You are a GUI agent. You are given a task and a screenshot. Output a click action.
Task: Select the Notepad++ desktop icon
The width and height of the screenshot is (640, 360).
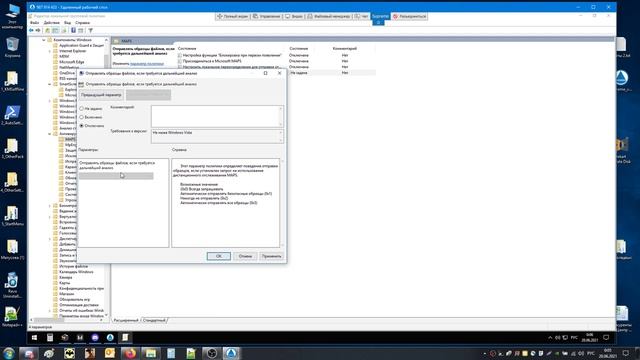coord(12,317)
